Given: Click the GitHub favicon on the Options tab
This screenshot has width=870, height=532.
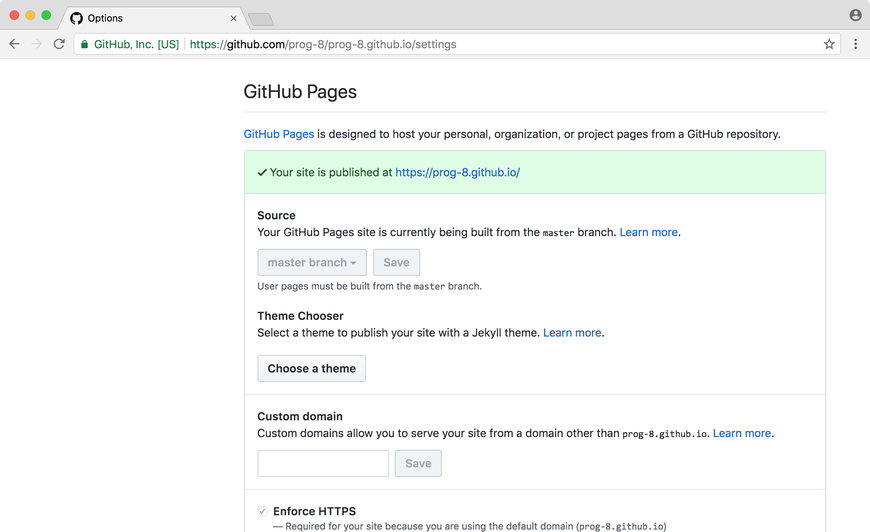Looking at the screenshot, I should click(77, 18).
